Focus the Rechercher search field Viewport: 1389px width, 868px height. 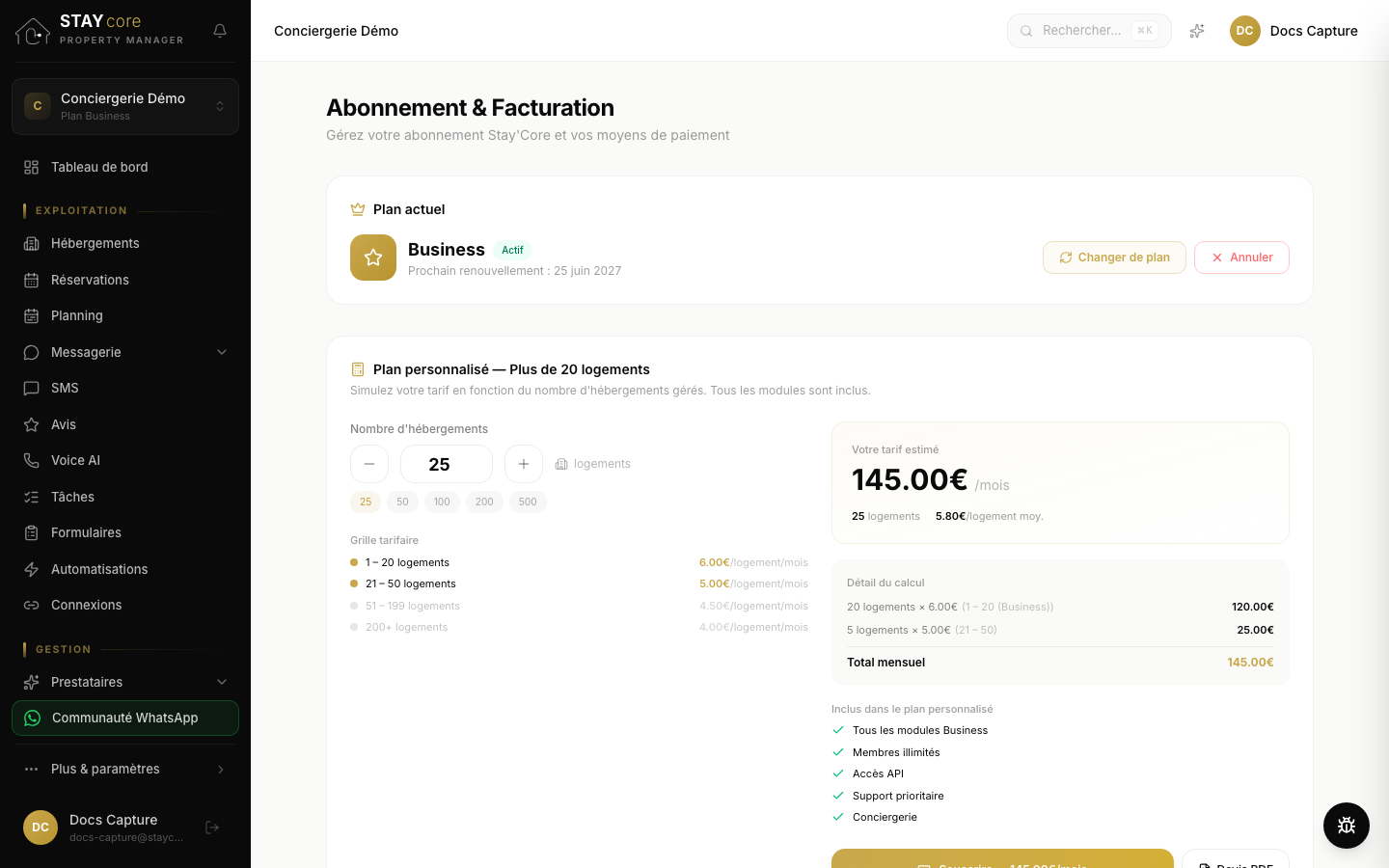click(x=1089, y=31)
